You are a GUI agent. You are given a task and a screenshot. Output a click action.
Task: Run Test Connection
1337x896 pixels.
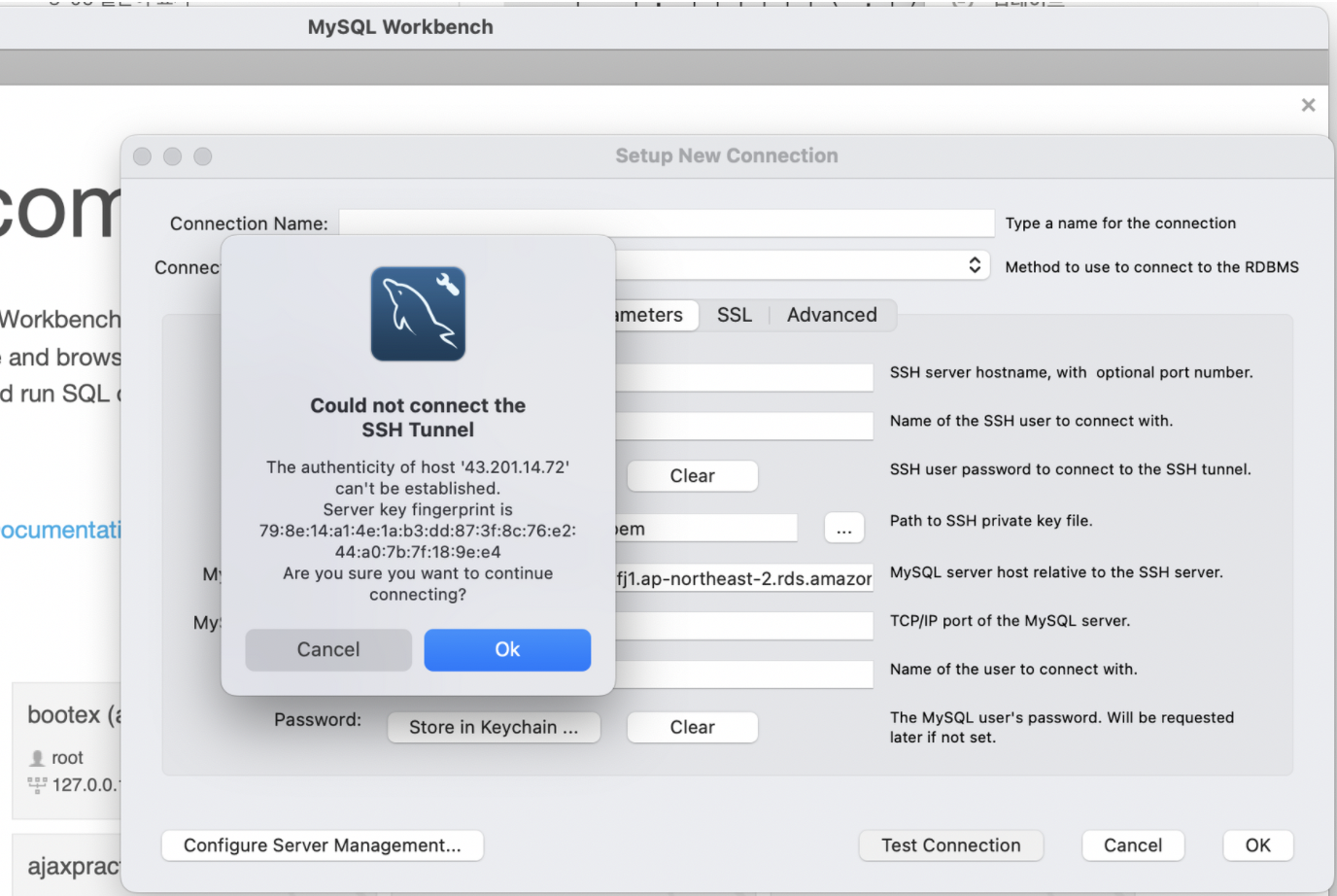click(x=951, y=845)
